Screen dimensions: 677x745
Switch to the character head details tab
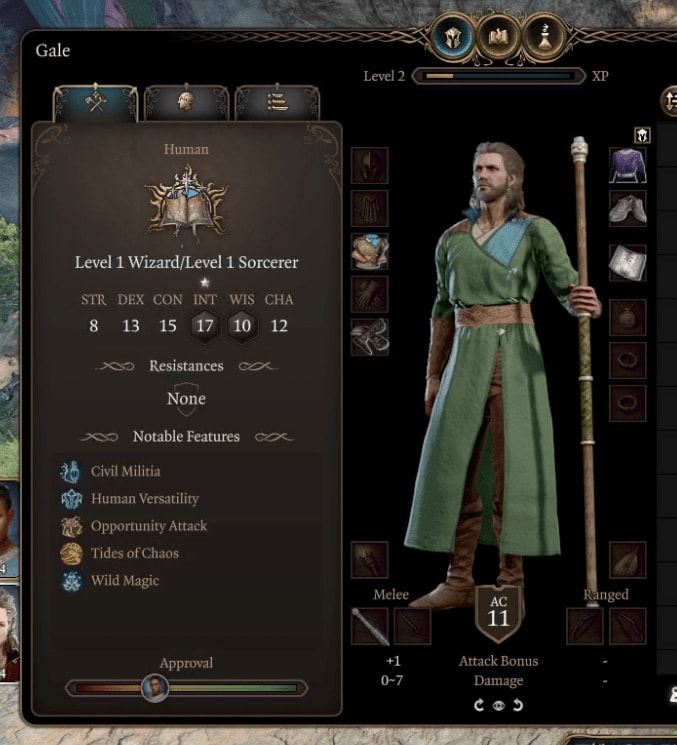(186, 102)
